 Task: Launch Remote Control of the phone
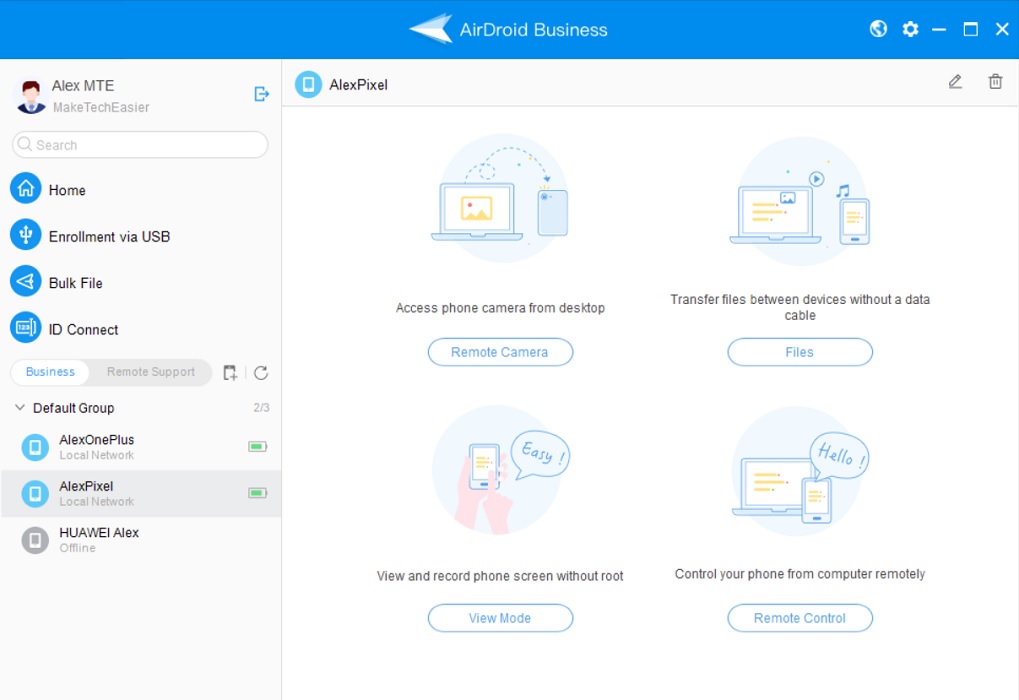click(x=799, y=618)
